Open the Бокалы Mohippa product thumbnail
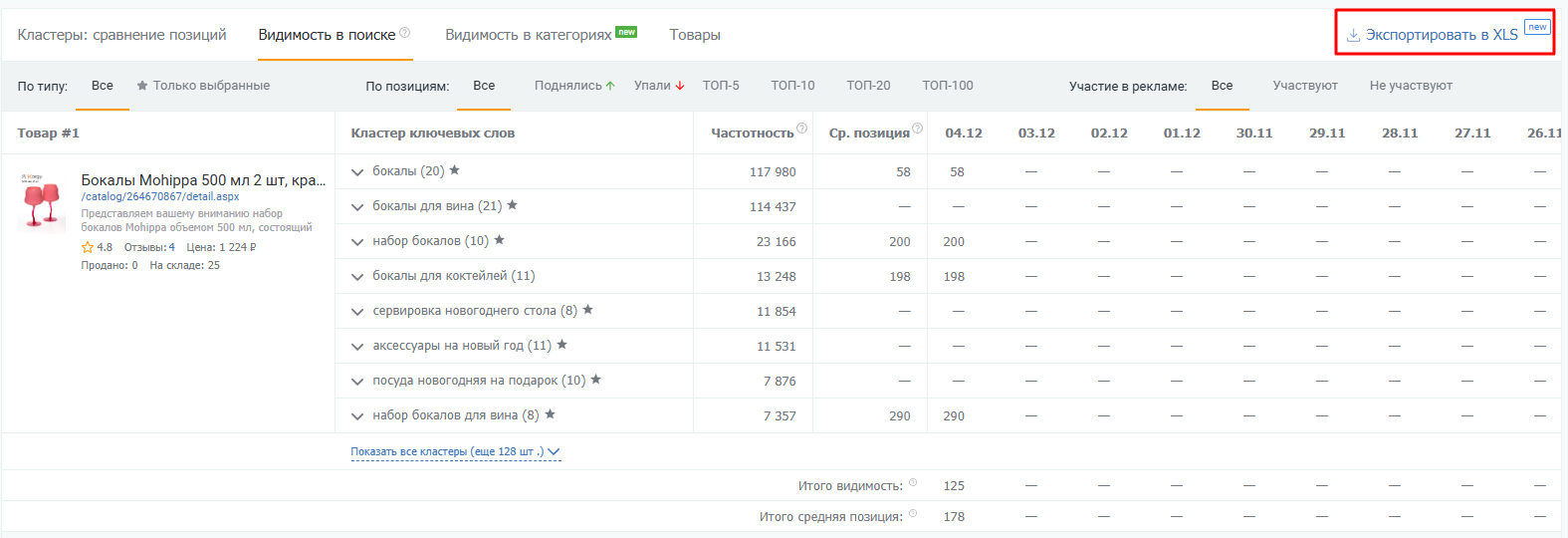 [x=42, y=202]
